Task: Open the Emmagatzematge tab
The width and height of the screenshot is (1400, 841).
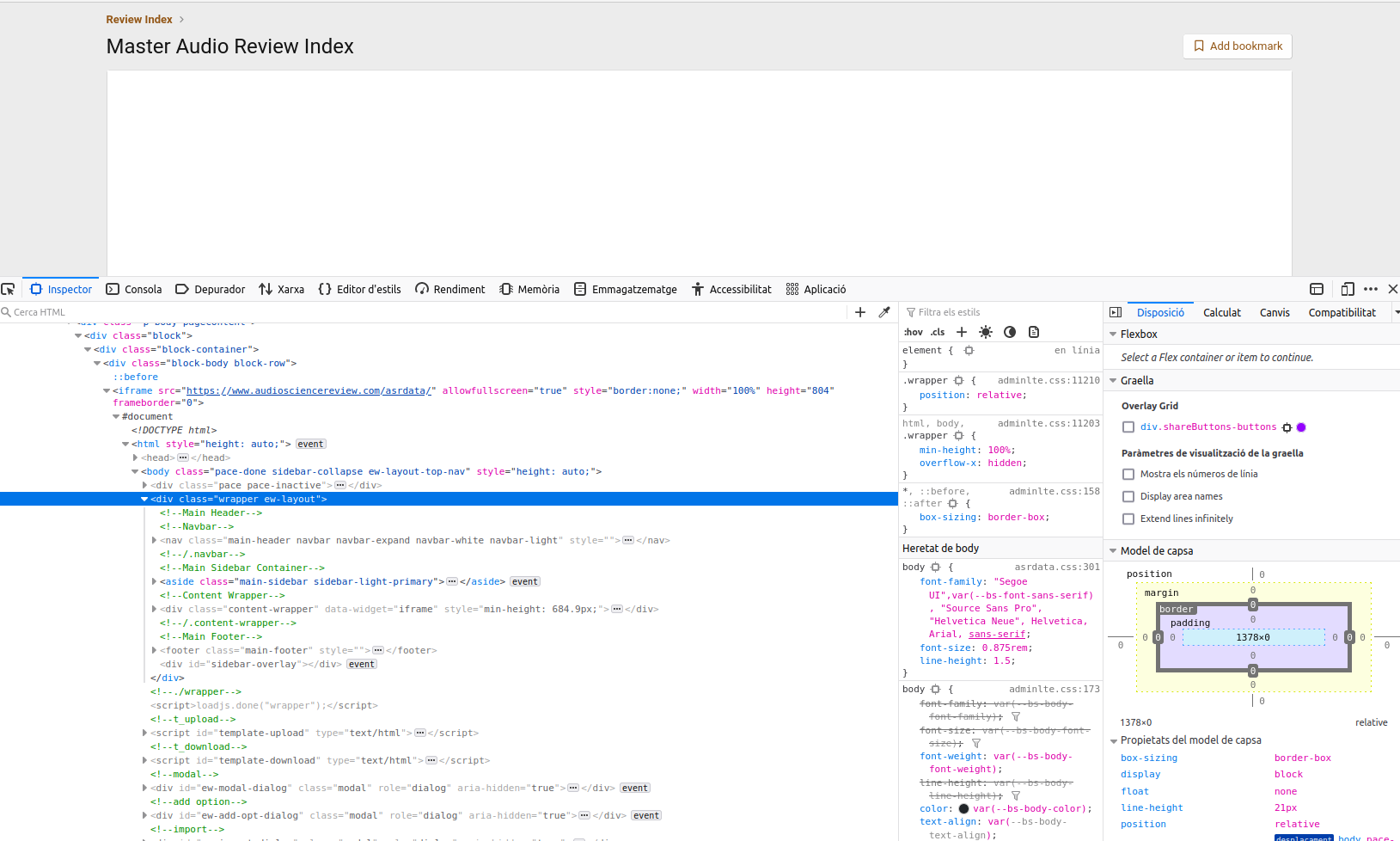Action: pos(625,289)
